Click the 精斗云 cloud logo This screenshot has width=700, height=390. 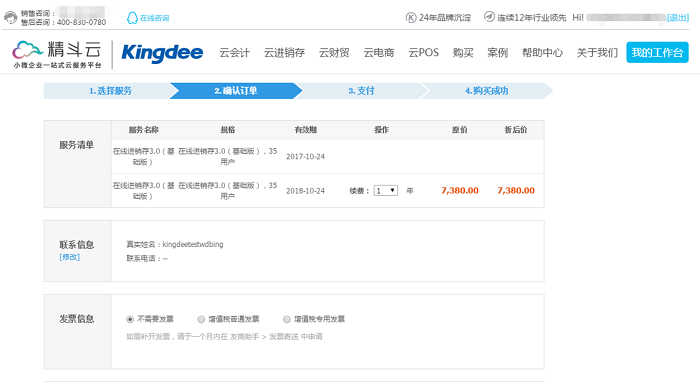pos(57,54)
